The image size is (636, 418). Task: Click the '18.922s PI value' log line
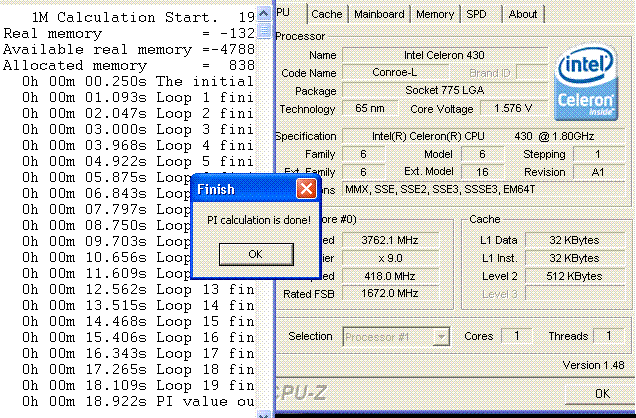138,401
